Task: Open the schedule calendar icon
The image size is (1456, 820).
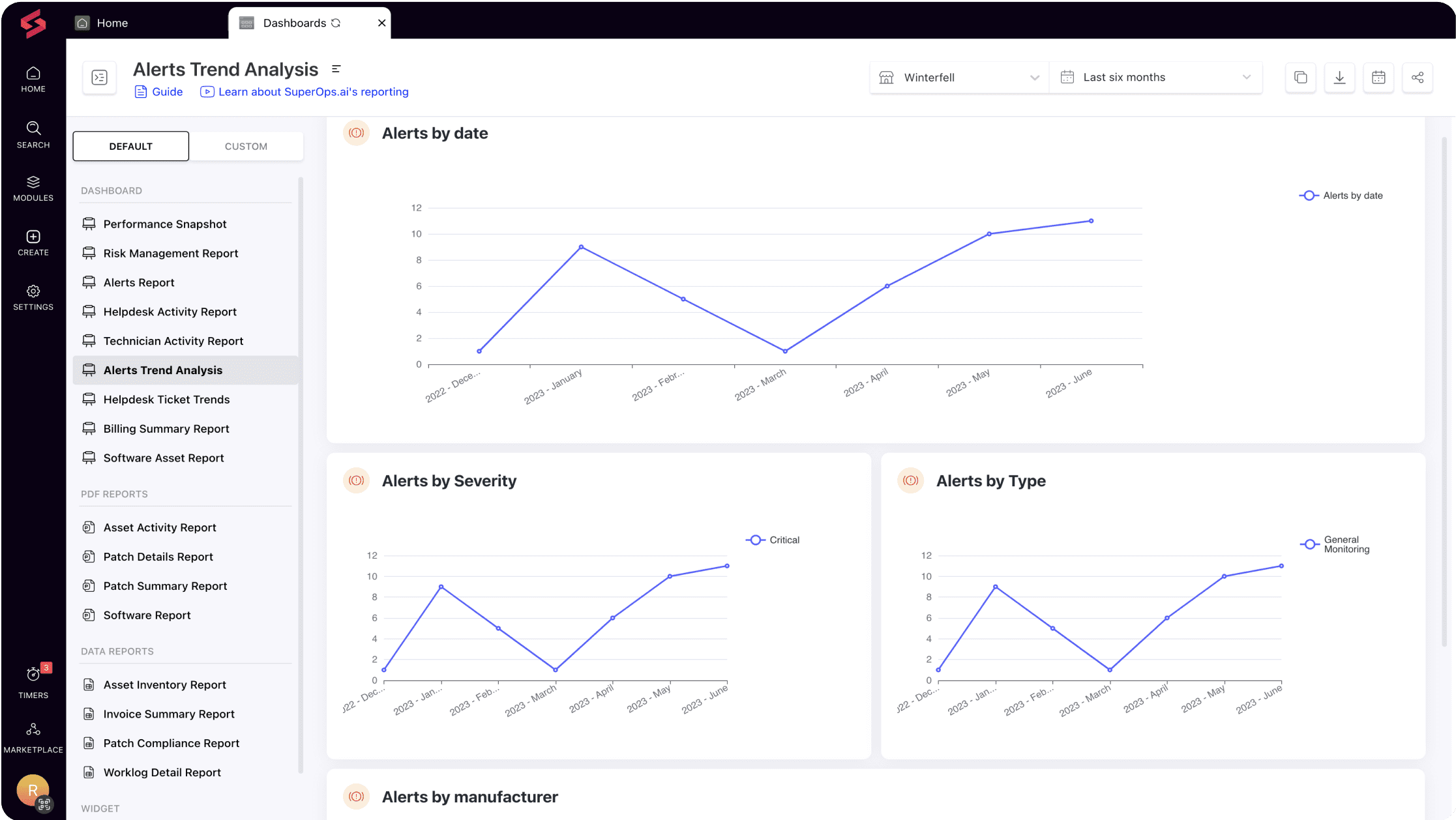Action: 1378,78
